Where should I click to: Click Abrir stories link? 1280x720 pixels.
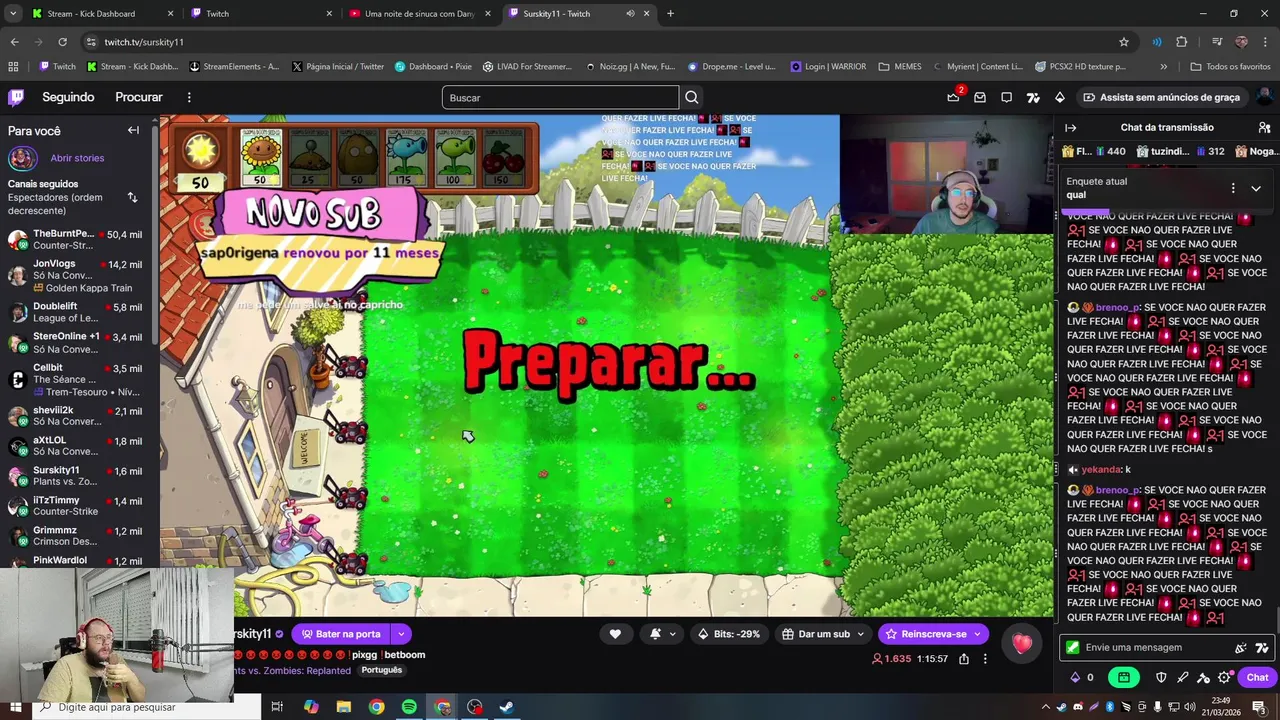click(x=77, y=158)
